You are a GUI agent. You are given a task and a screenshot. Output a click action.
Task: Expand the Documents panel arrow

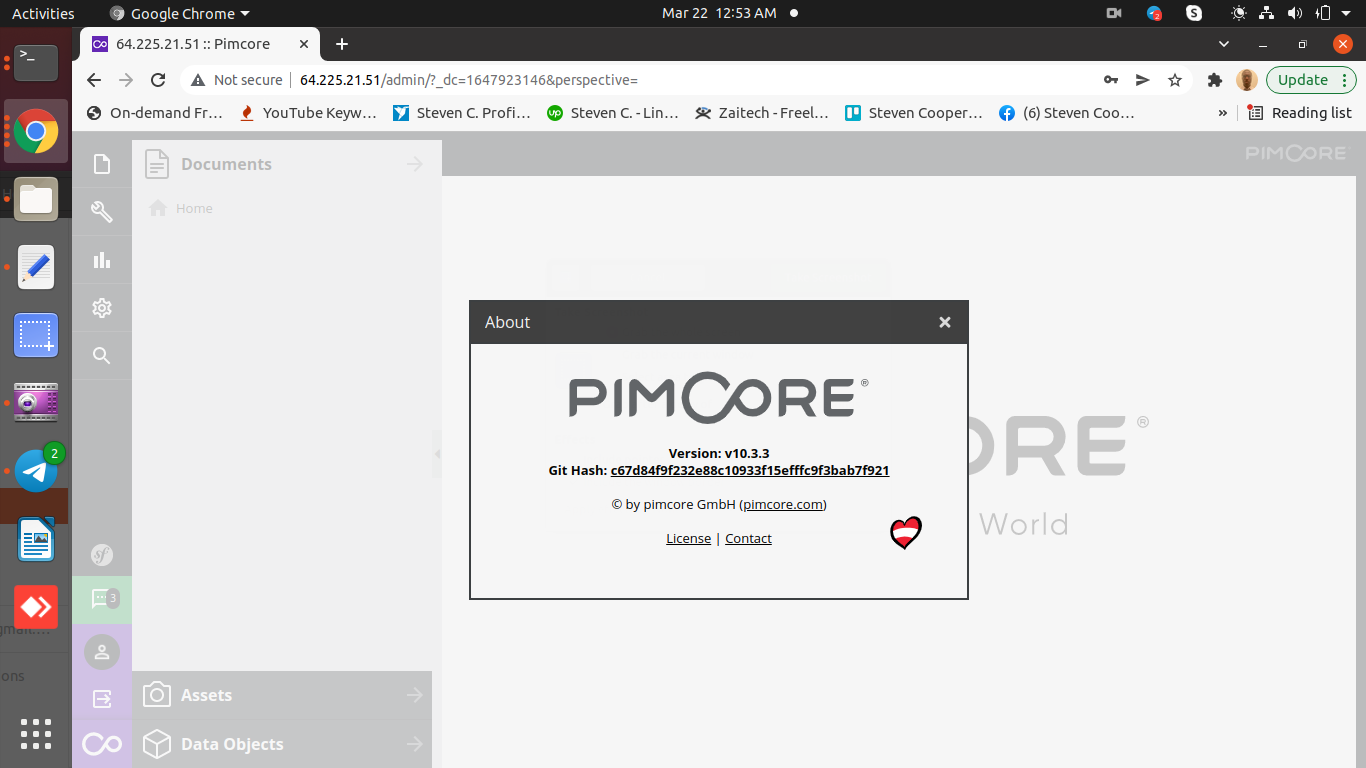click(x=415, y=164)
